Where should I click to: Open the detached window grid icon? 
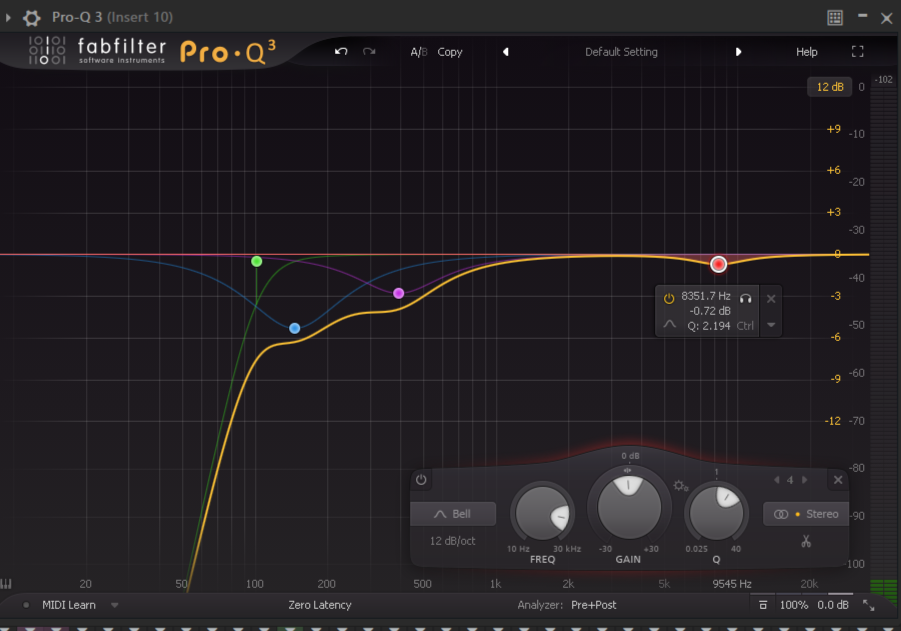[835, 18]
